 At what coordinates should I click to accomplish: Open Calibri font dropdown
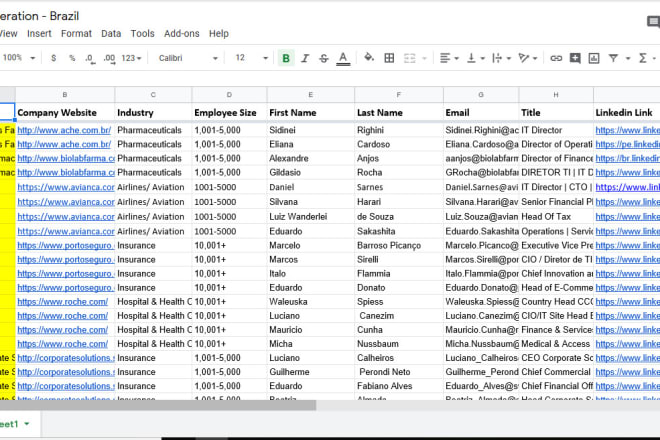pos(188,58)
